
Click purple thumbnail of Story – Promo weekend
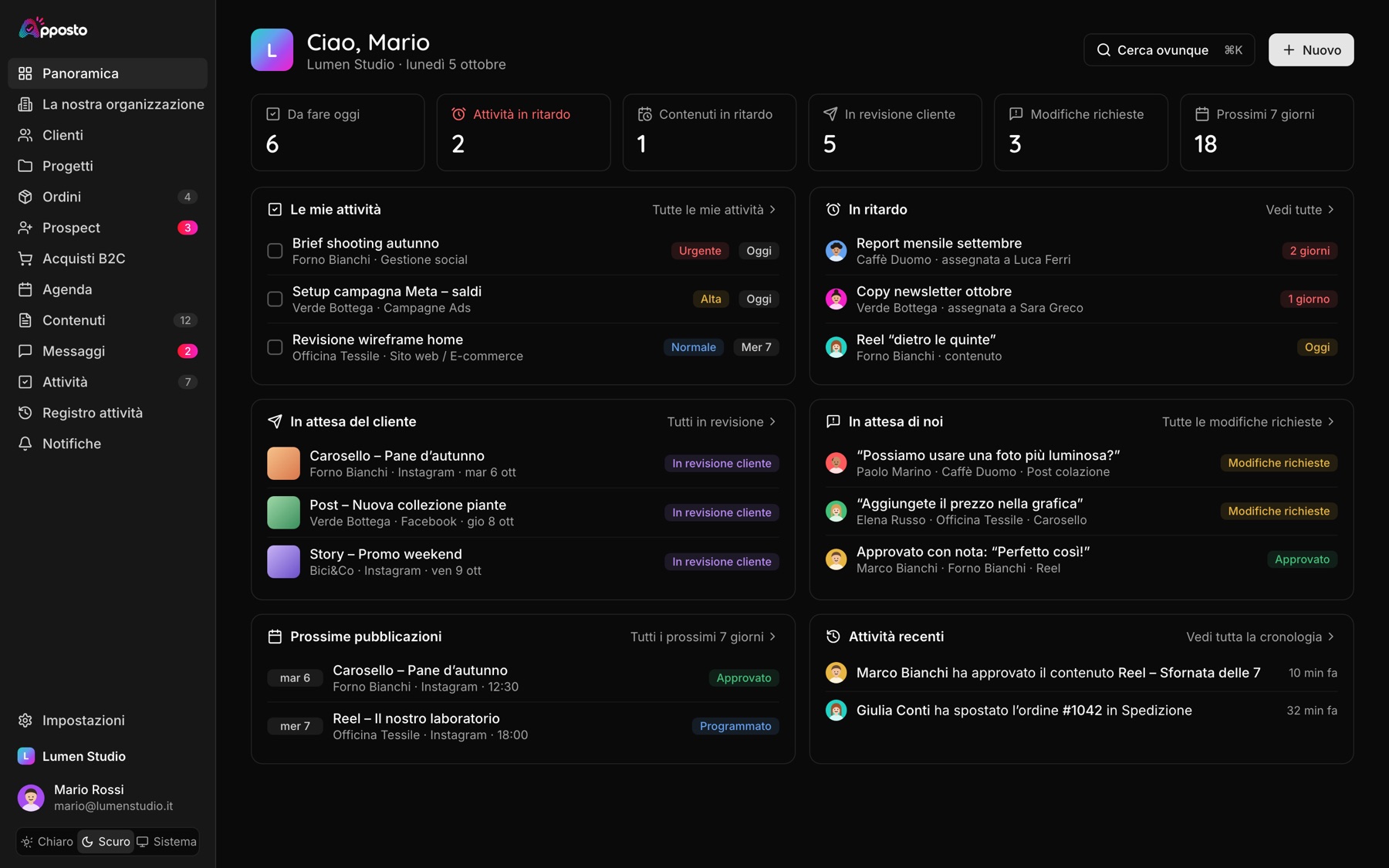tap(283, 562)
